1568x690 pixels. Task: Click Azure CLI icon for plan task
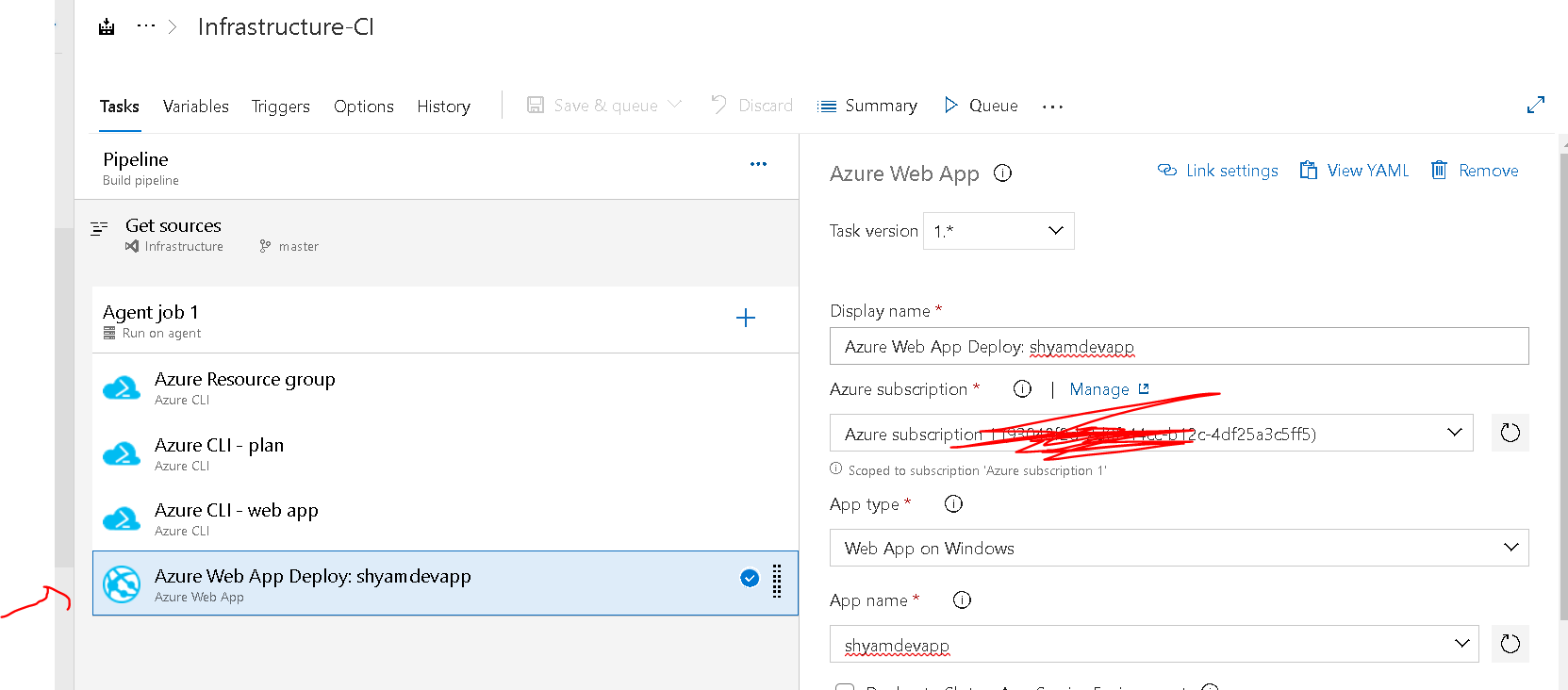(x=122, y=454)
